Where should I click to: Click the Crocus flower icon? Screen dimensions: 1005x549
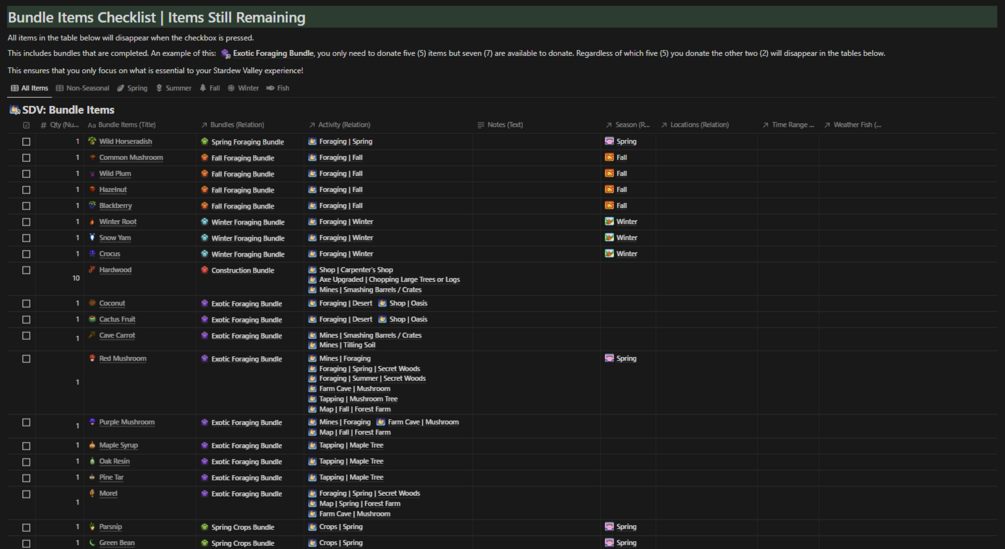point(92,254)
